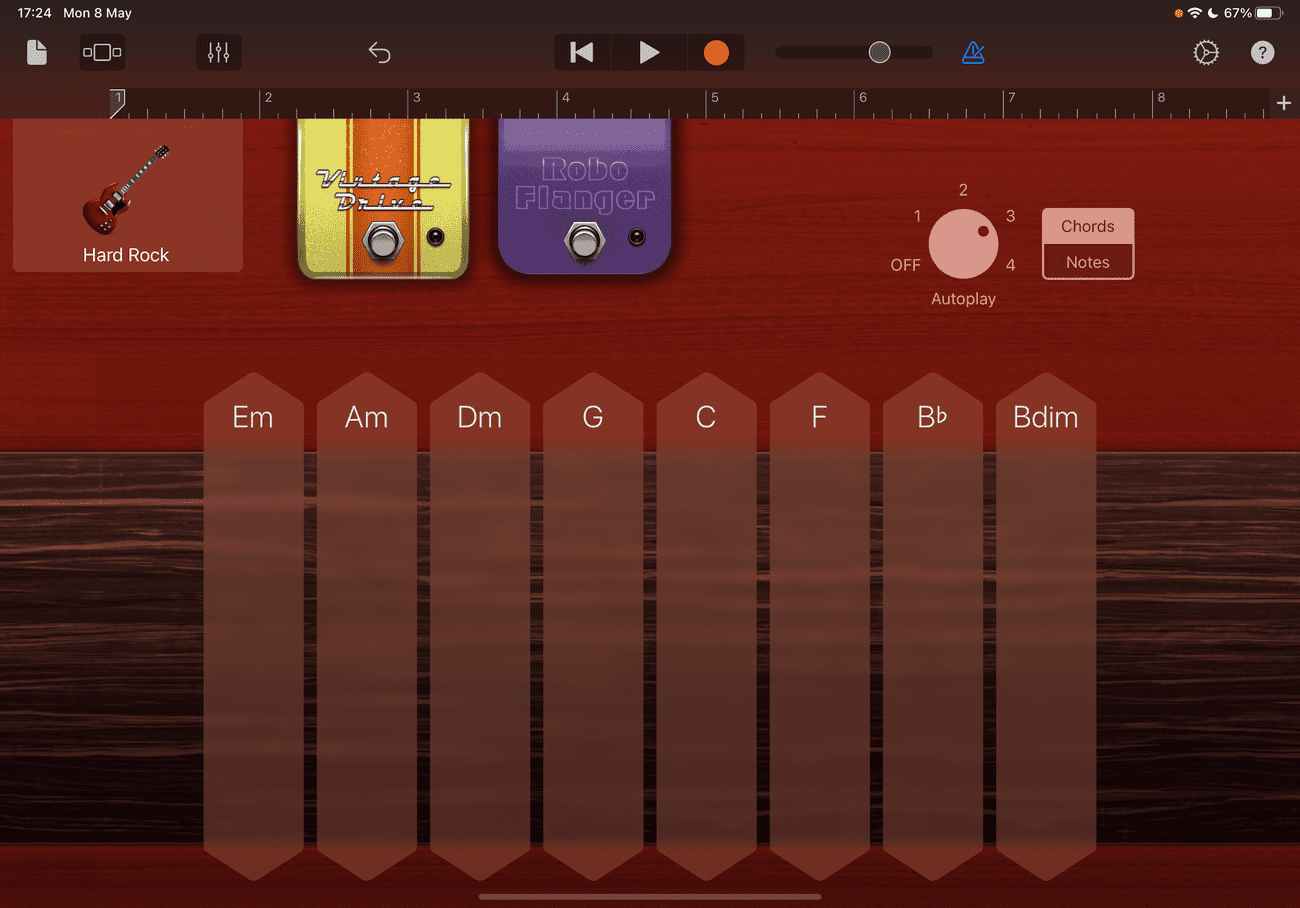Strum the Em chord strip
Viewport: 1300px width, 908px height.
point(253,600)
